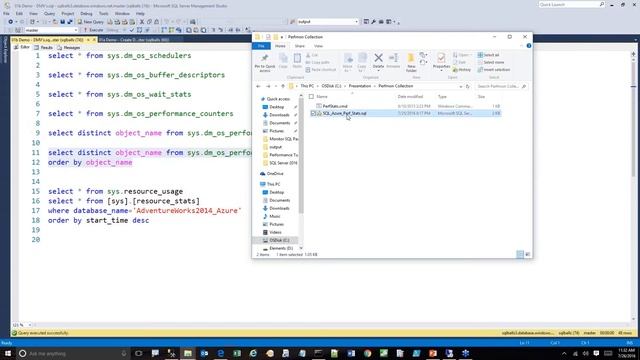
Task: Click the Save All icon in SSMS toolbar
Action: (70, 22)
